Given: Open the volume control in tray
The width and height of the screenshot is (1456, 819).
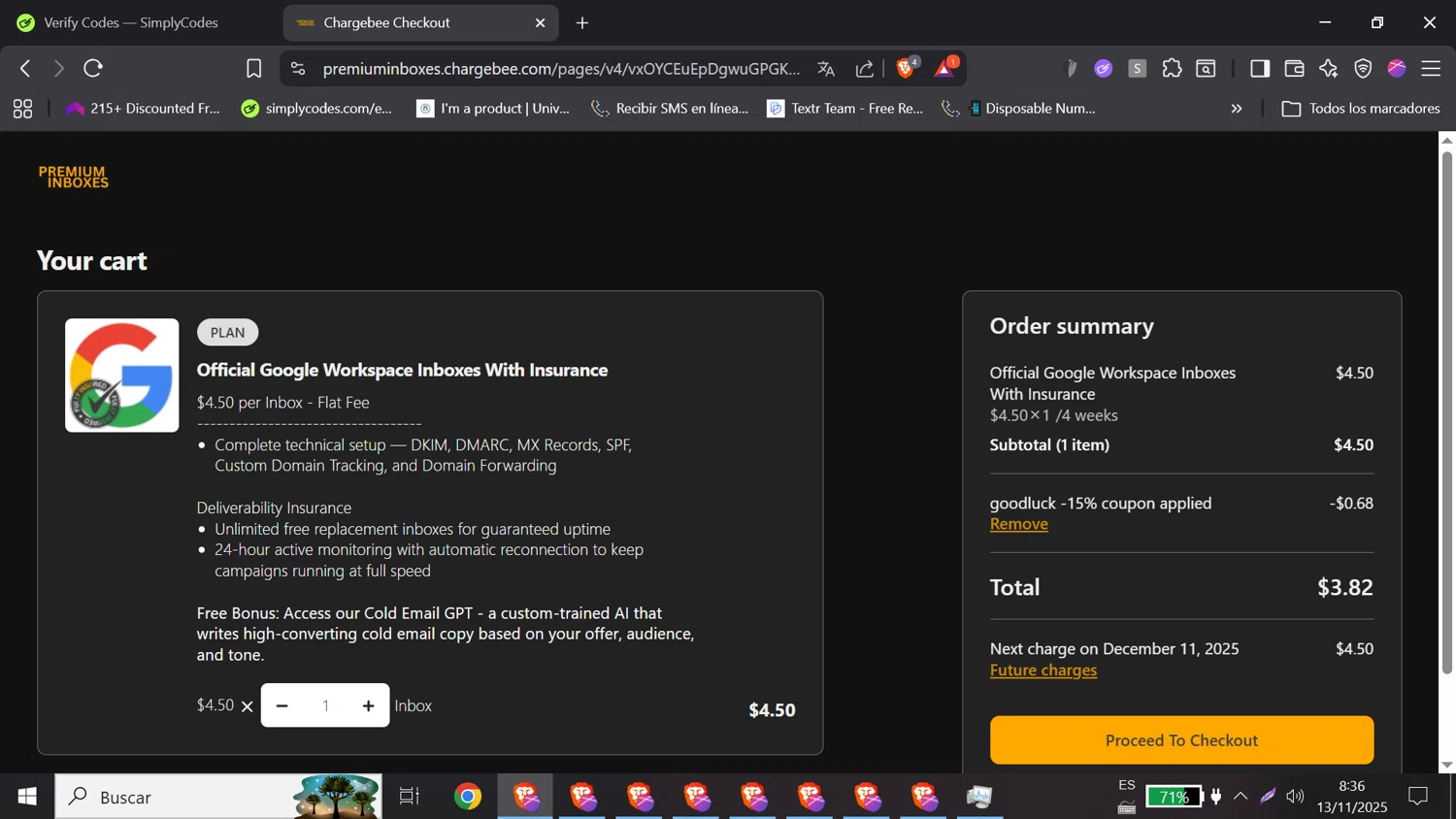Looking at the screenshot, I should pyautogui.click(x=1295, y=797).
